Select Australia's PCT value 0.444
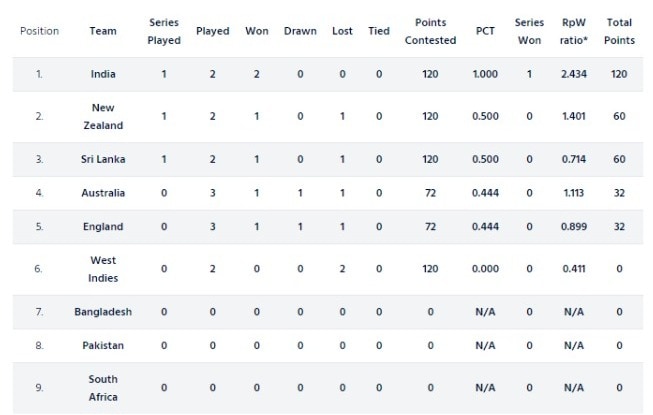 coord(485,193)
